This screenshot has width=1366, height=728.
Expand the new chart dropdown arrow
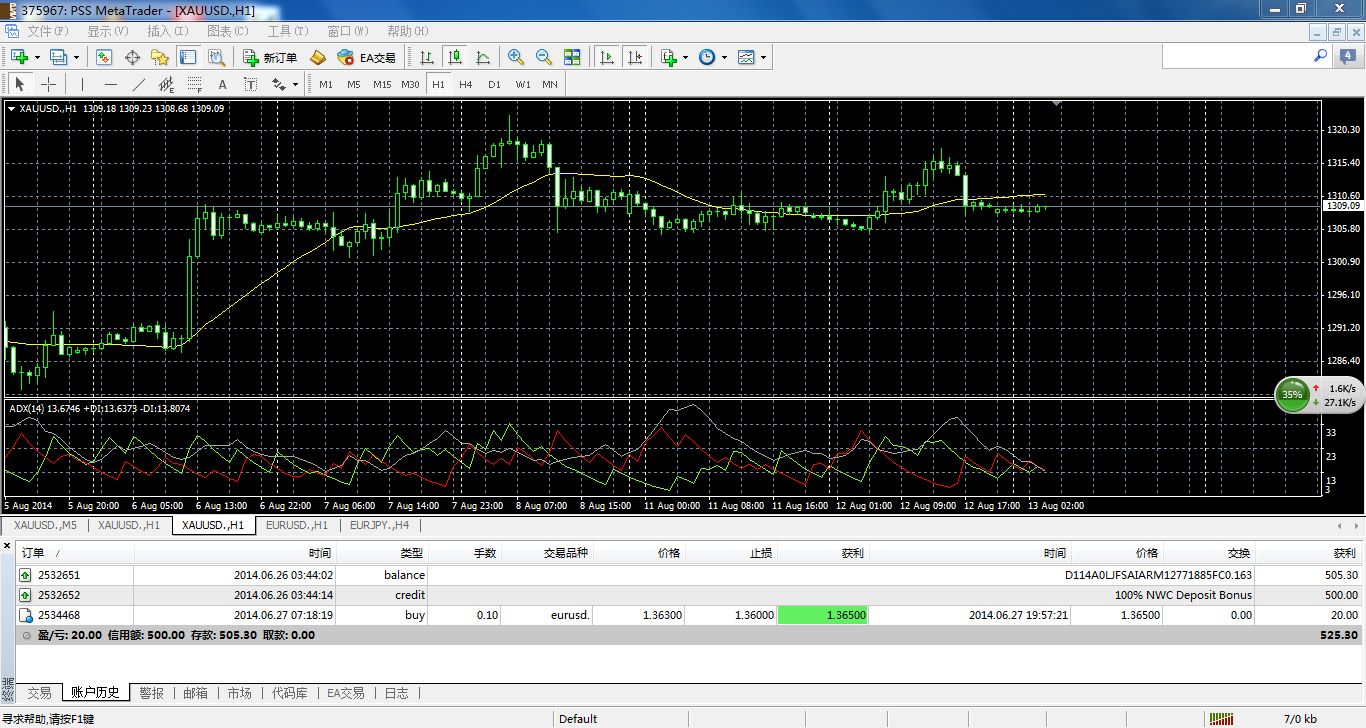click(x=37, y=58)
